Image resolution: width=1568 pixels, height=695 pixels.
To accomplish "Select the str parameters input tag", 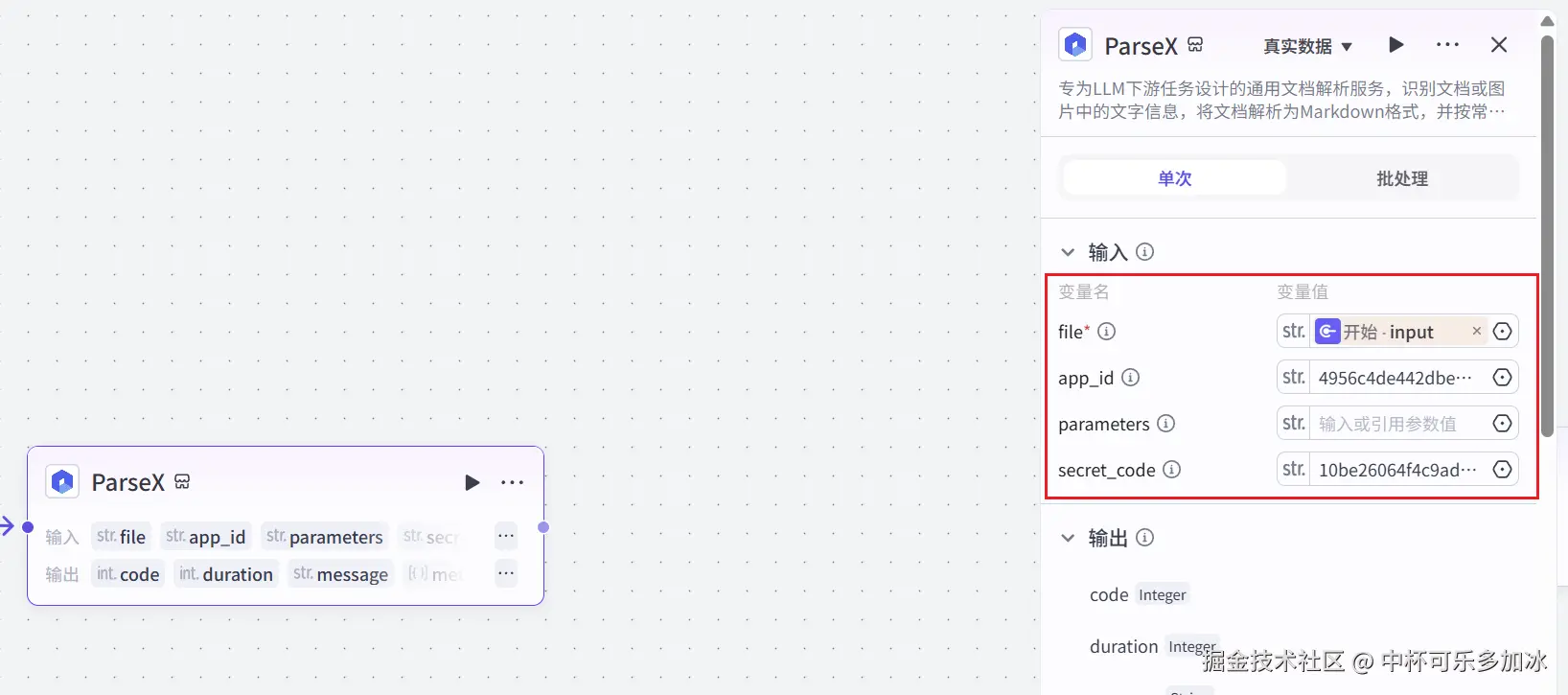I will point(324,537).
